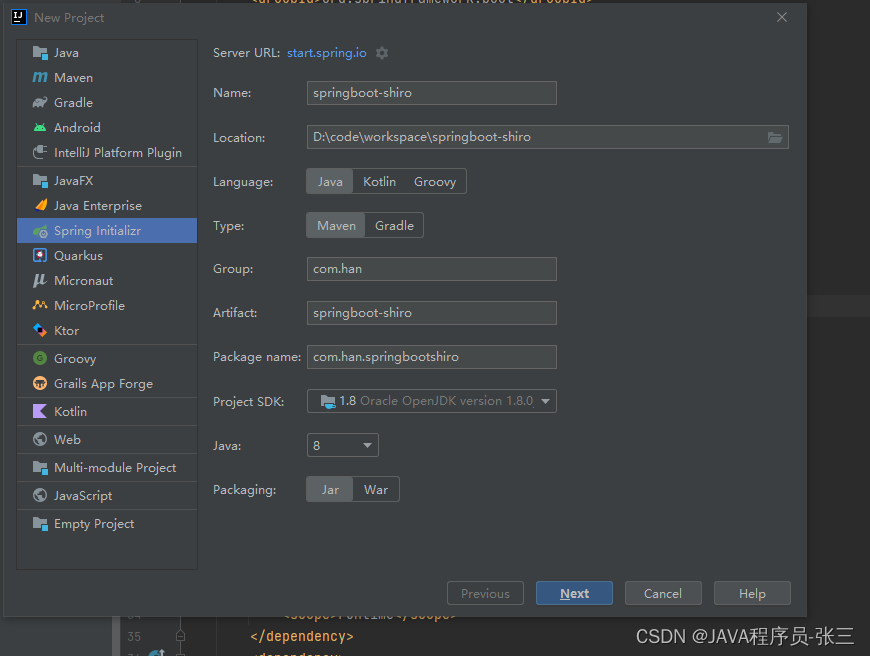Select Java in project type list
The width and height of the screenshot is (870, 656).
107,53
